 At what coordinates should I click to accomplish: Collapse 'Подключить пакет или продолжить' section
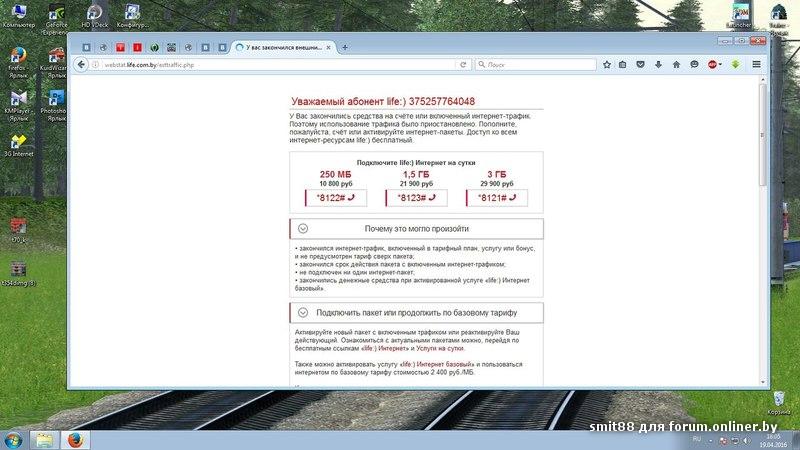tap(416, 312)
